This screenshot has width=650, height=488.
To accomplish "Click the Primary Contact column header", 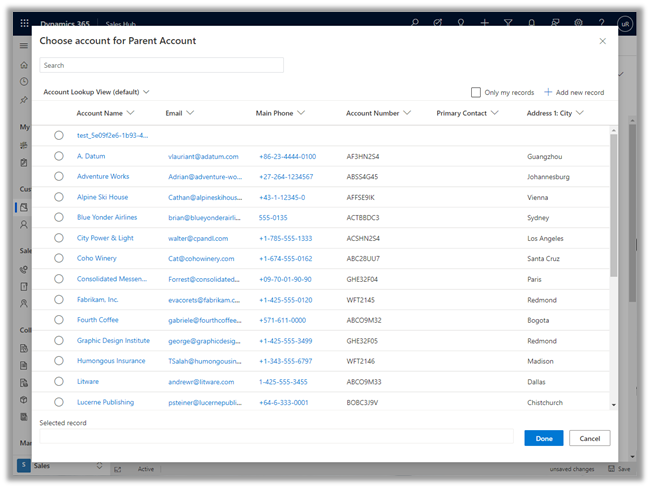I will 461,113.
